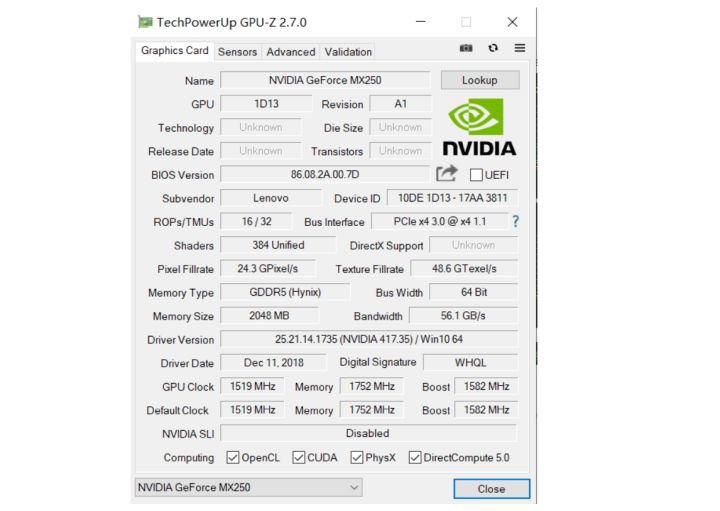Click the Name field showing NVIDIA GeForce MX250

(x=325, y=80)
